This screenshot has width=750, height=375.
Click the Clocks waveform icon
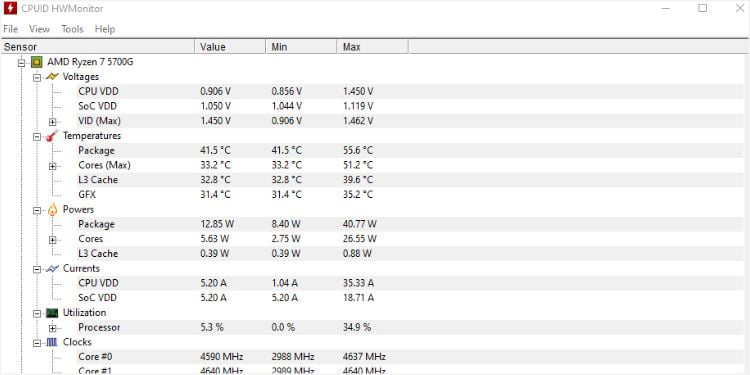point(52,342)
